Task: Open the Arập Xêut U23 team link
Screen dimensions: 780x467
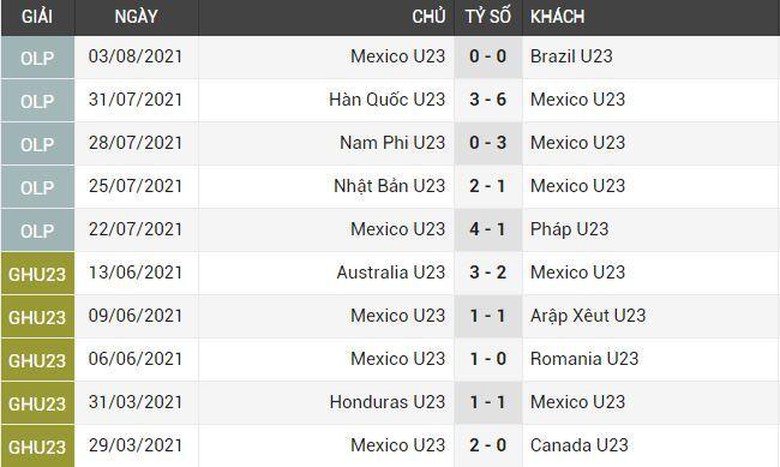Action: (x=588, y=315)
